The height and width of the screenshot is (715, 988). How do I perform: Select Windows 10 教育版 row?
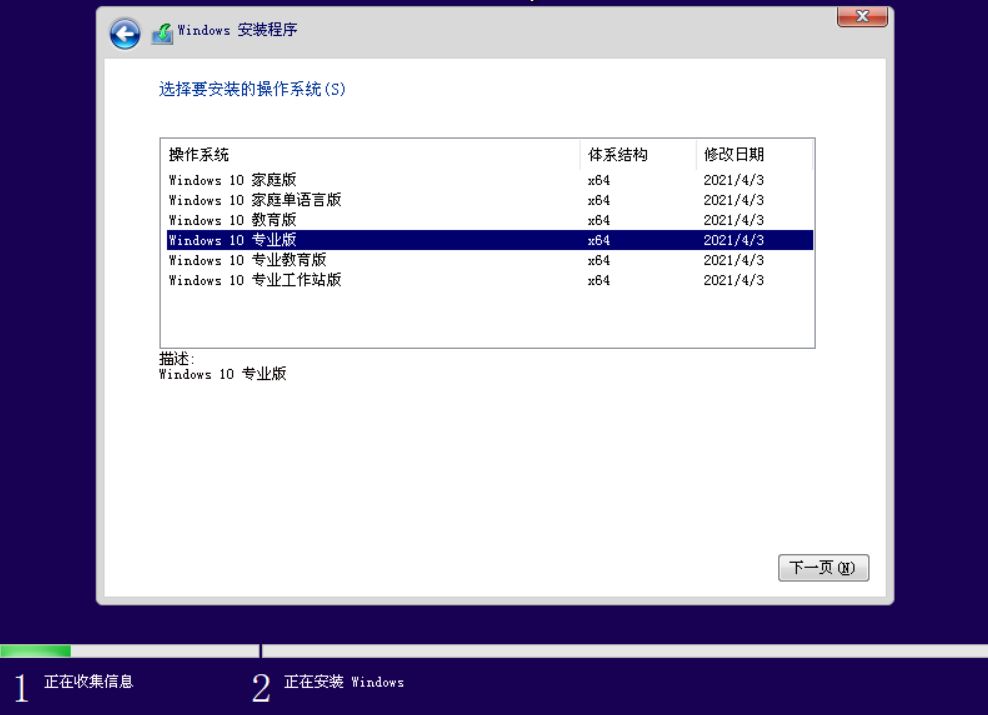tap(490, 220)
